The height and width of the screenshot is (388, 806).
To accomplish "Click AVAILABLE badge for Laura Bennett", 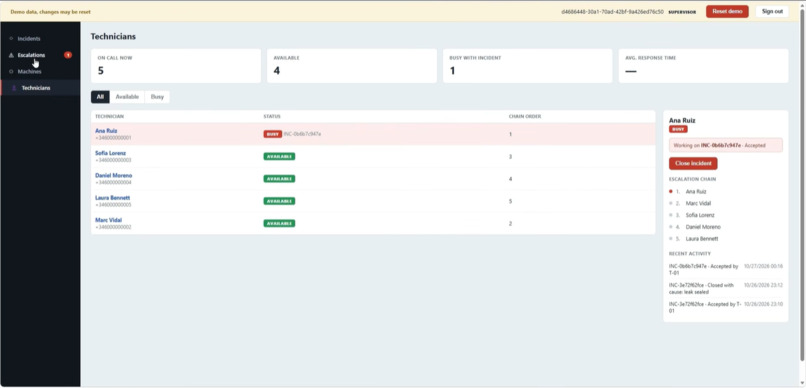I will coord(279,201).
